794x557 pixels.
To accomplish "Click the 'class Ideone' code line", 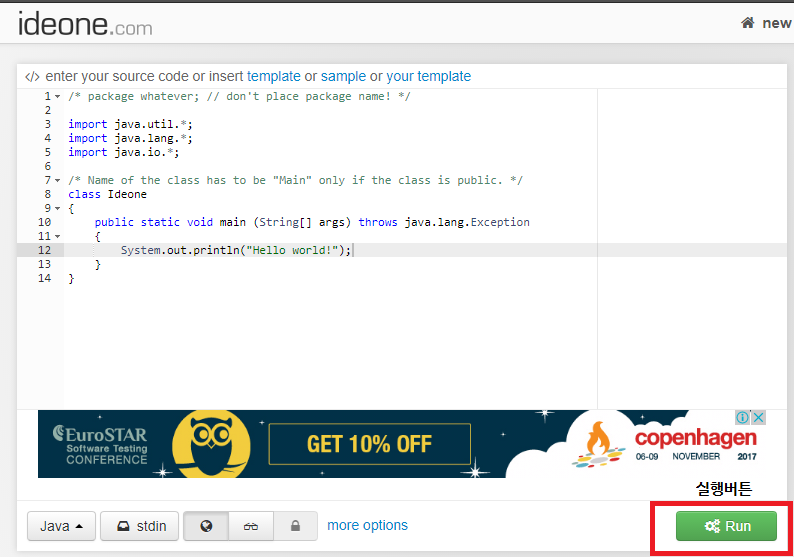I will (x=107, y=194).
